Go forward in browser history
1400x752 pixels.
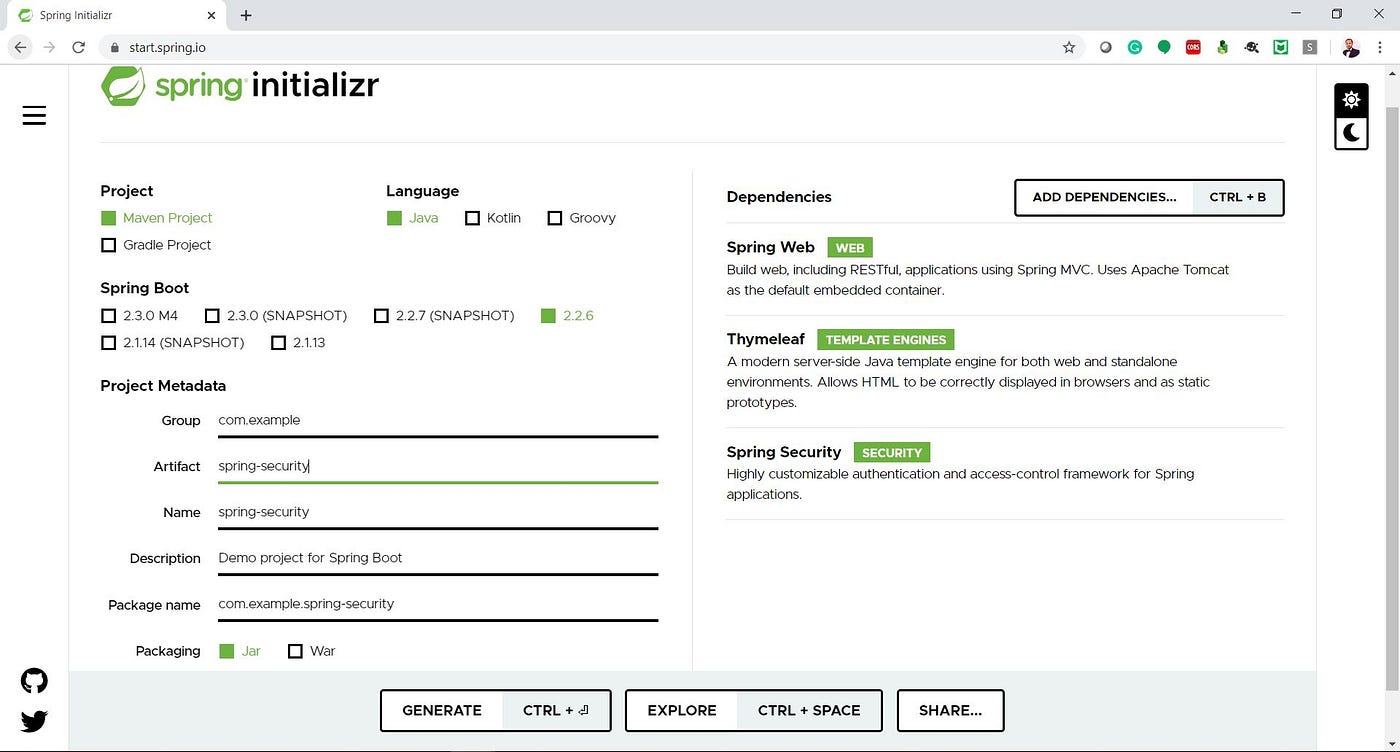49,47
